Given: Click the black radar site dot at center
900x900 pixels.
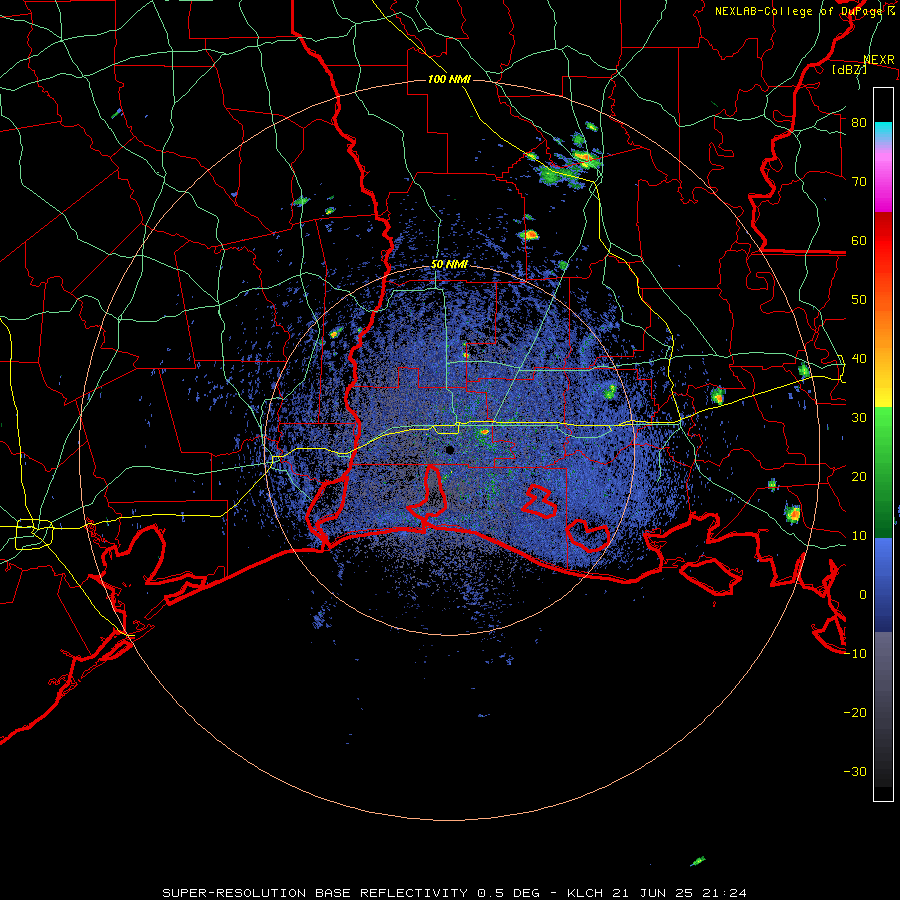Looking at the screenshot, I should pos(450,449).
